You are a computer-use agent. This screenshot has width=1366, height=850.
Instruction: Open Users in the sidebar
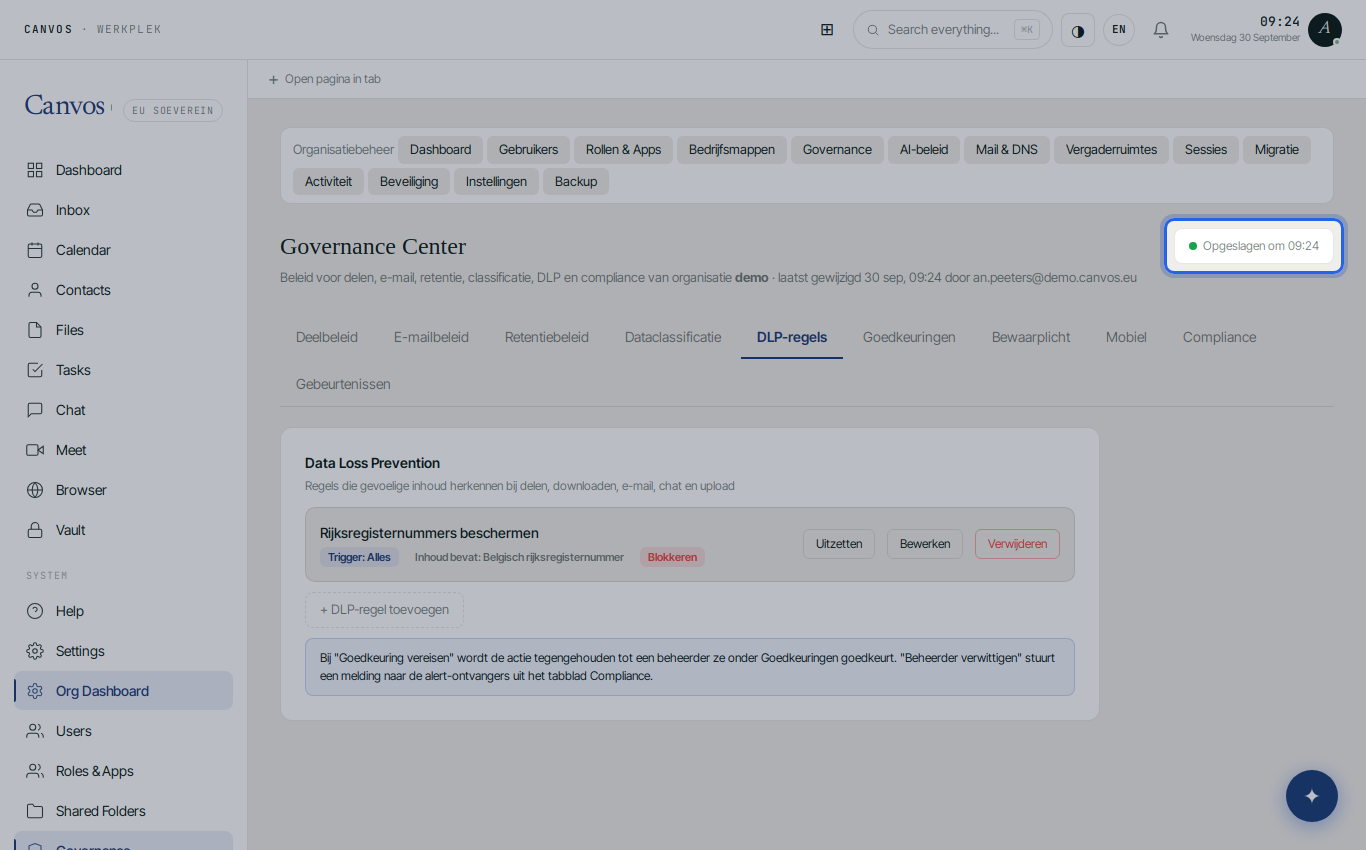coord(124,731)
